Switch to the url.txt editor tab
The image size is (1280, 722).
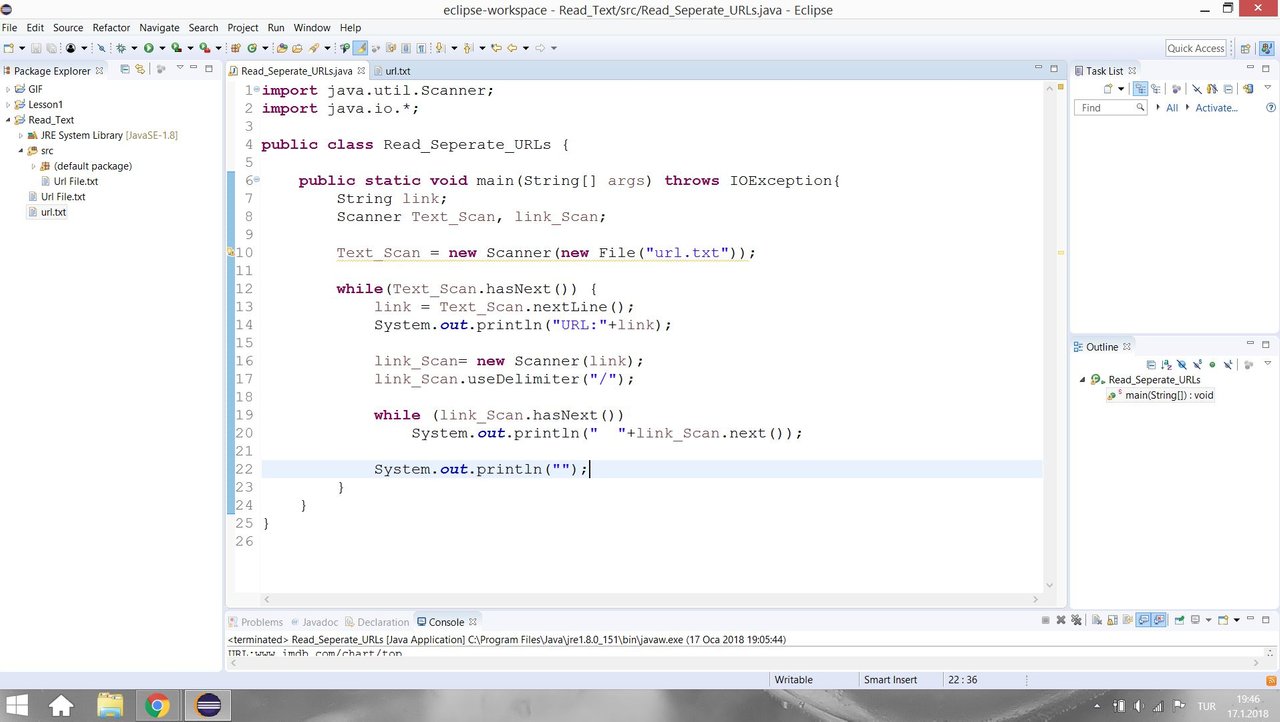pos(396,71)
